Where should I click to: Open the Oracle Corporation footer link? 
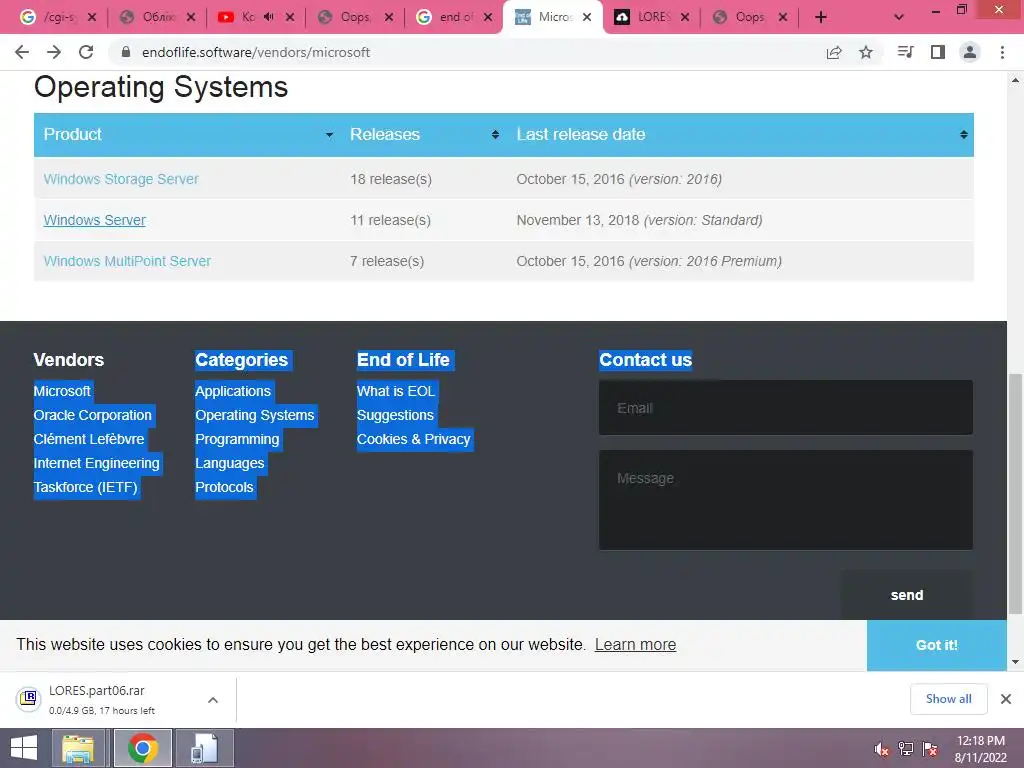(93, 415)
